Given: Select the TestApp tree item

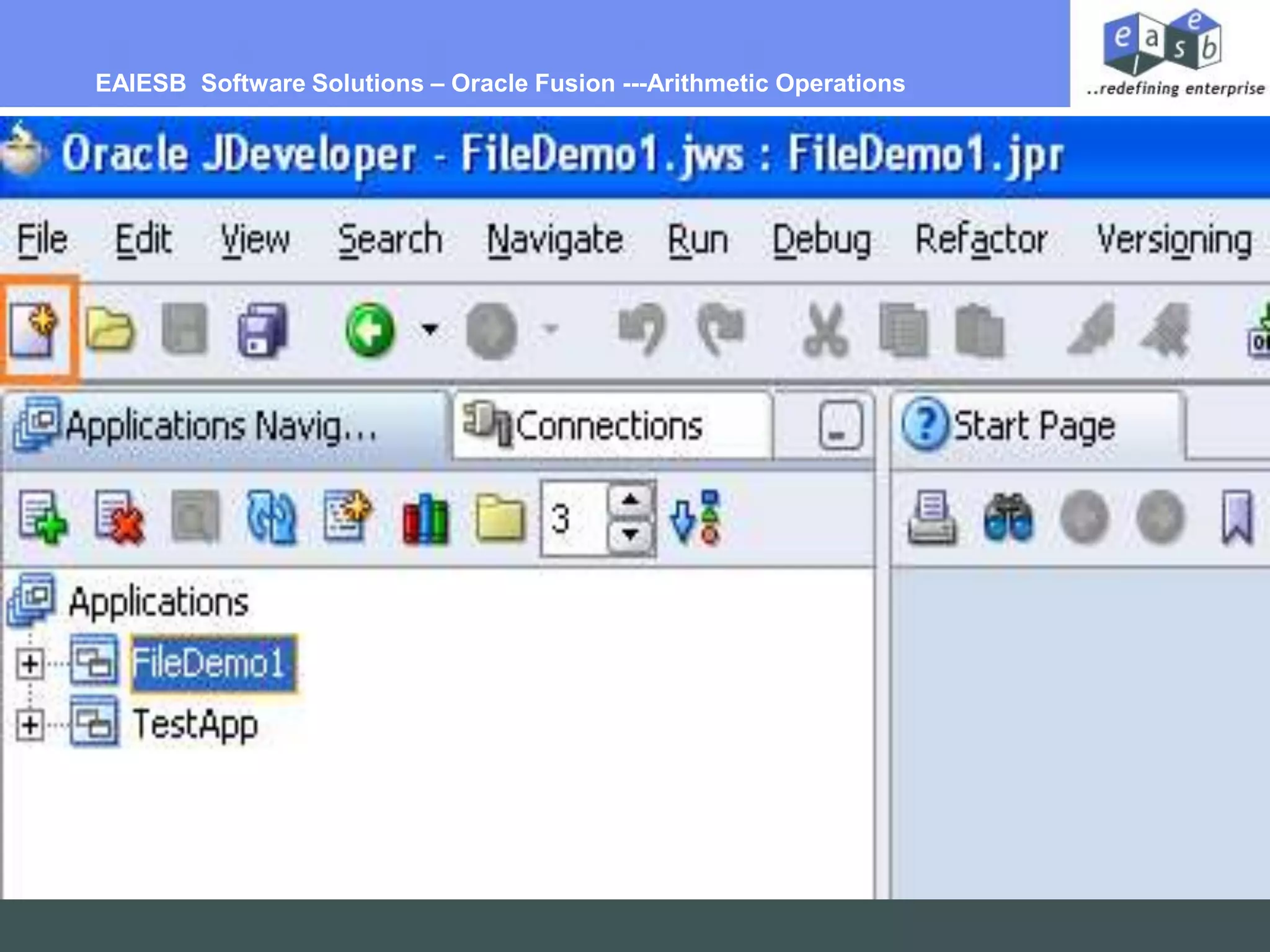Looking at the screenshot, I should pos(195,725).
